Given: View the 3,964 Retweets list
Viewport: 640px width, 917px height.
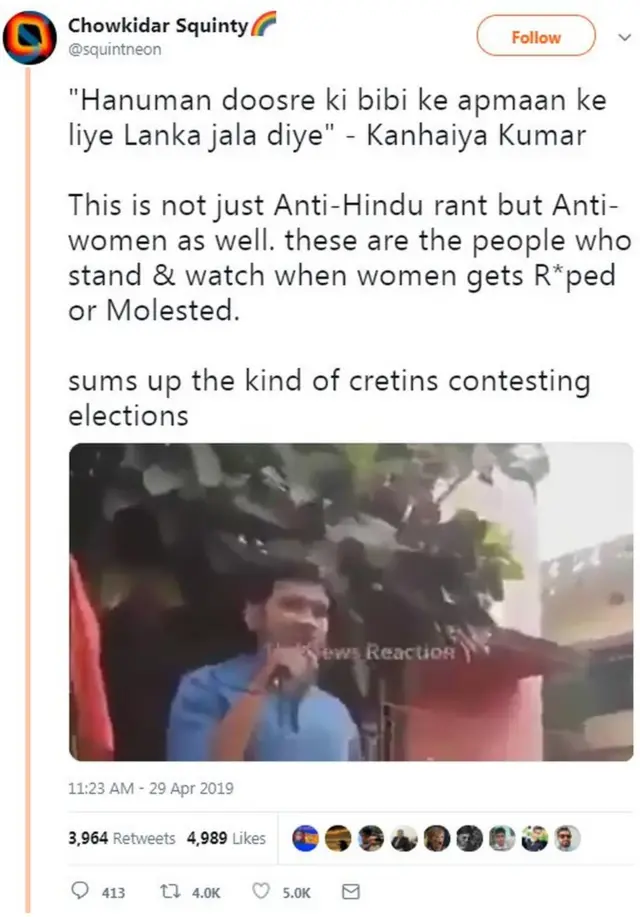Looking at the screenshot, I should 121,838.
